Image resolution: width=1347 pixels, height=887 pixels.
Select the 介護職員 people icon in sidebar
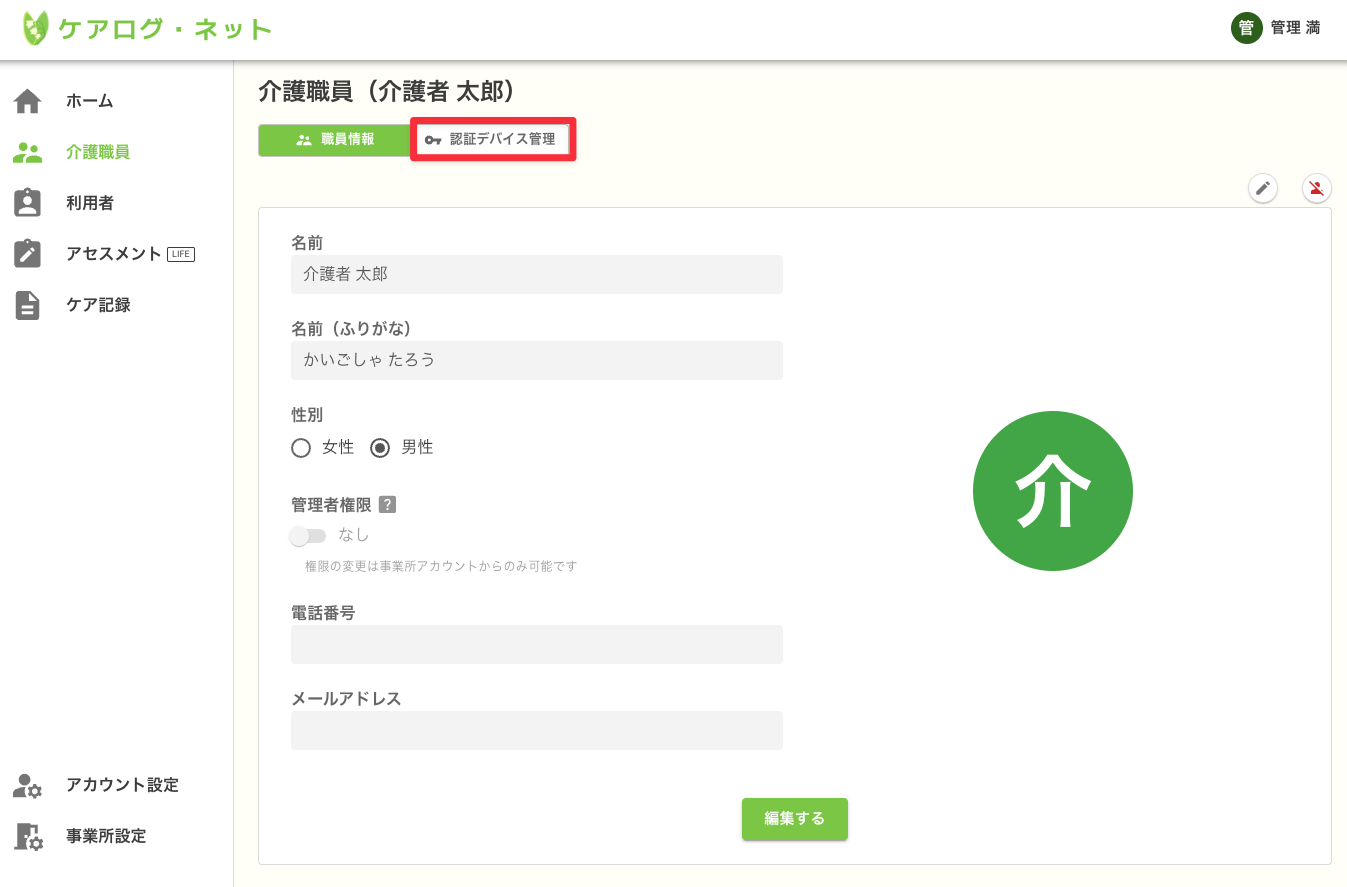pos(28,151)
